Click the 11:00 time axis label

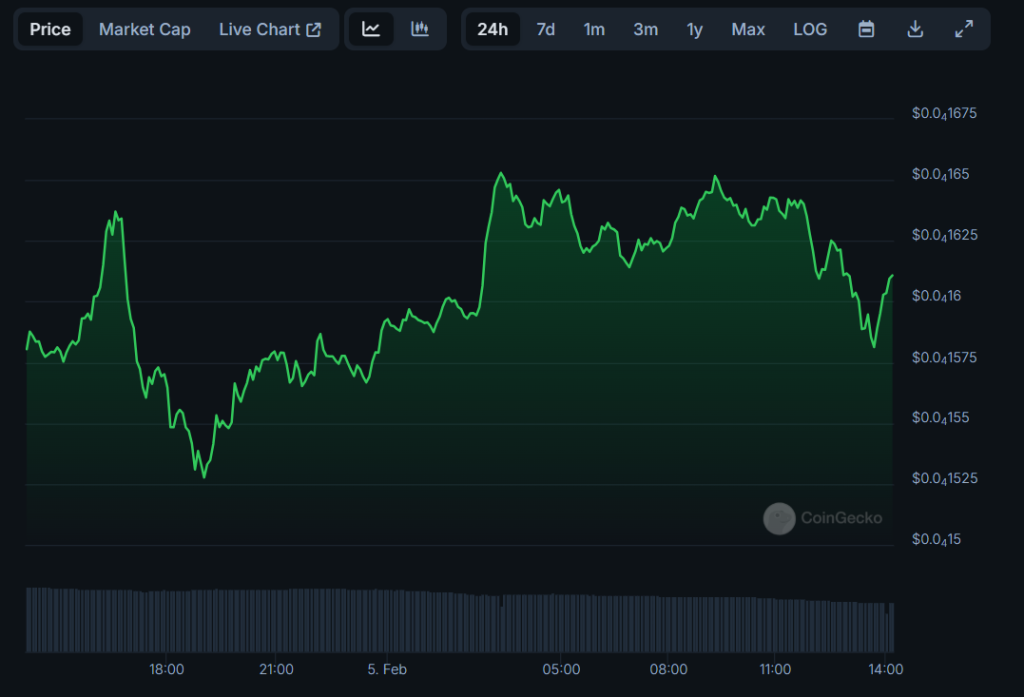(775, 670)
